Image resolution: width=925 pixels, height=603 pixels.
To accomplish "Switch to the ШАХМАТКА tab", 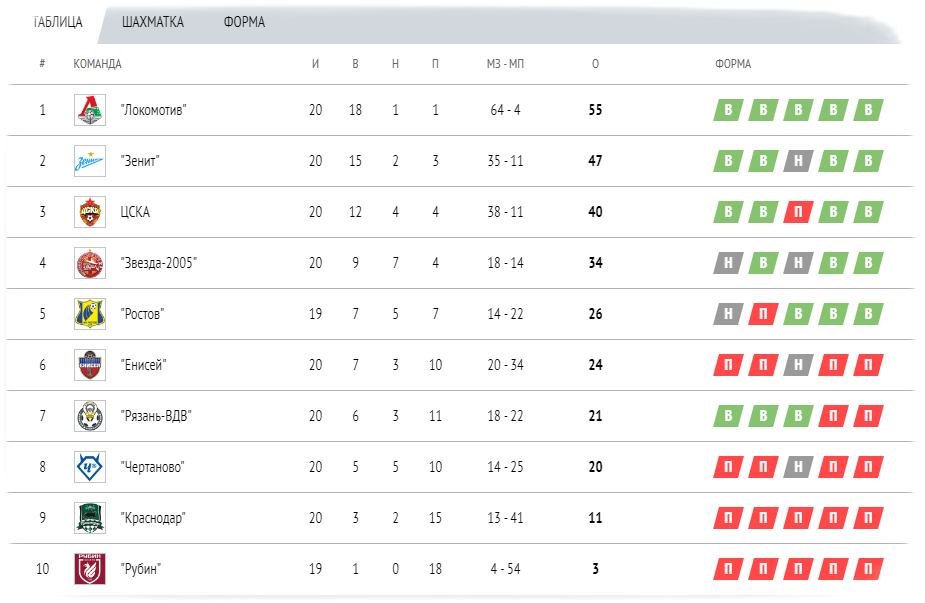I will tap(153, 22).
